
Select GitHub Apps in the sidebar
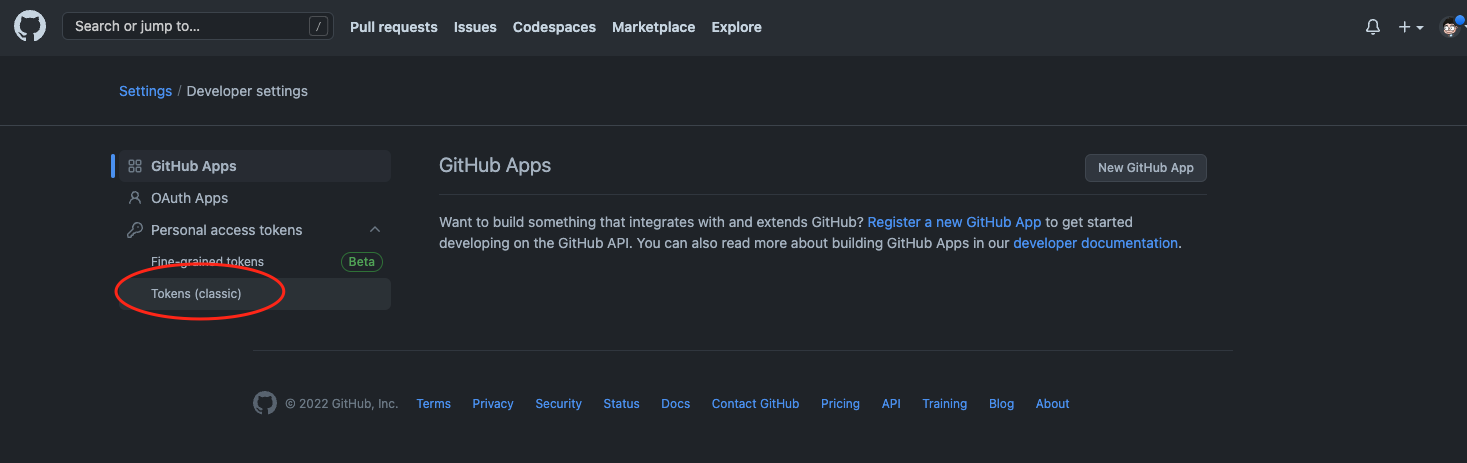(254, 166)
